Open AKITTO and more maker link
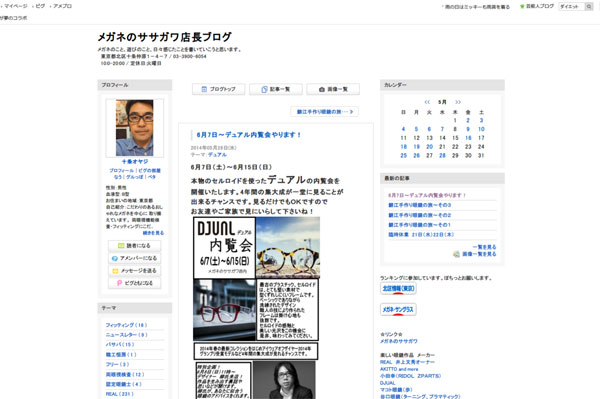Image resolution: width=600 pixels, height=399 pixels. pos(399,369)
